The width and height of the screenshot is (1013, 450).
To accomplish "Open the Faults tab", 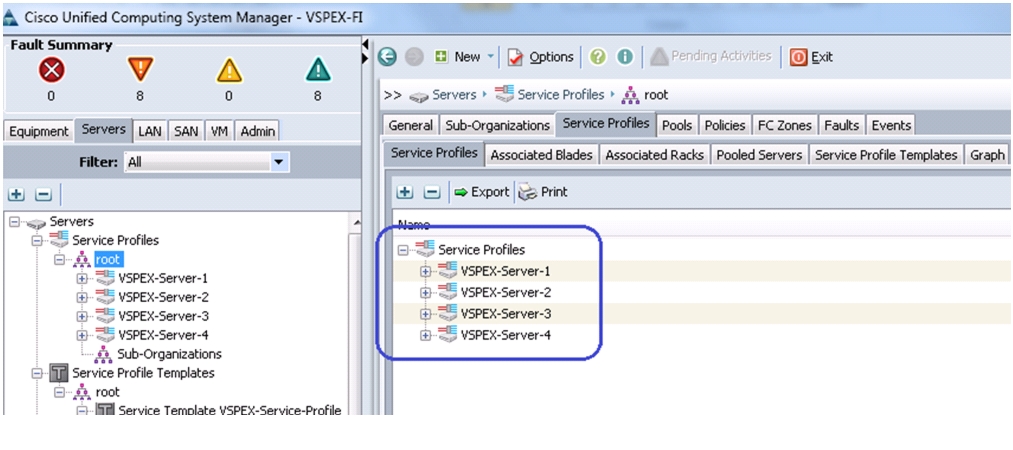I will [842, 125].
